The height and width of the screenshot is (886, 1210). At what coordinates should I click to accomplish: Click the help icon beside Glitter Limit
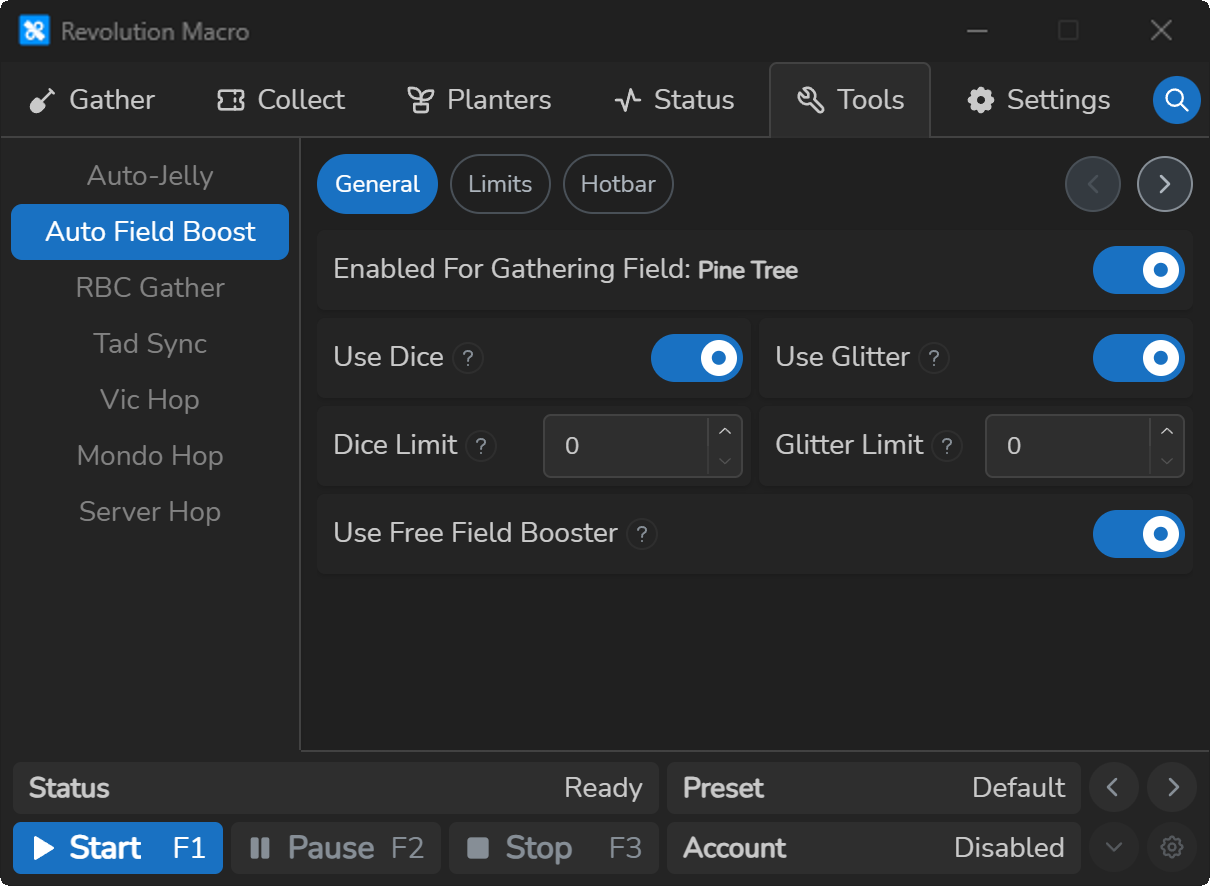point(947,446)
